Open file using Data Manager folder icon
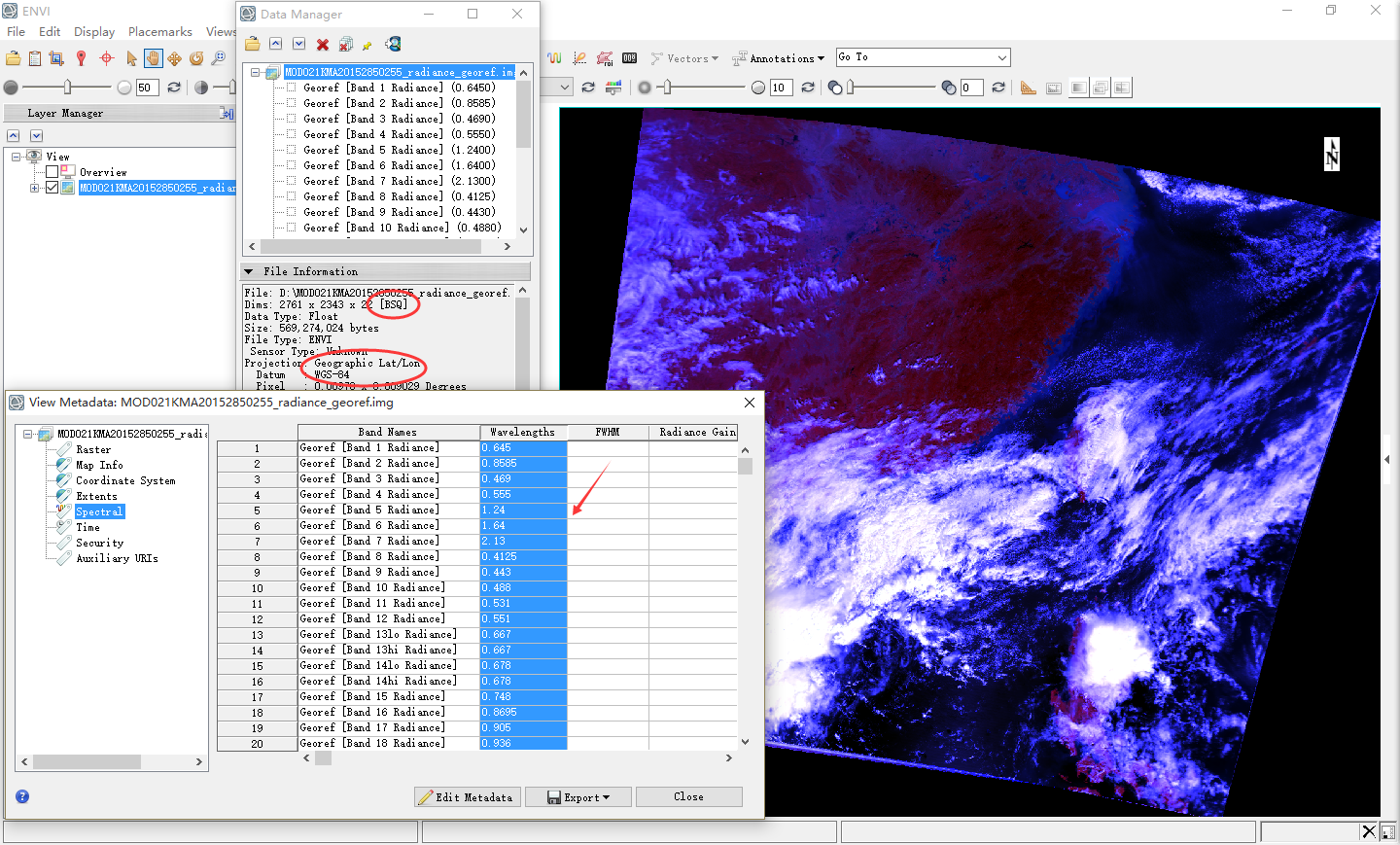1400x845 pixels. pos(253,45)
